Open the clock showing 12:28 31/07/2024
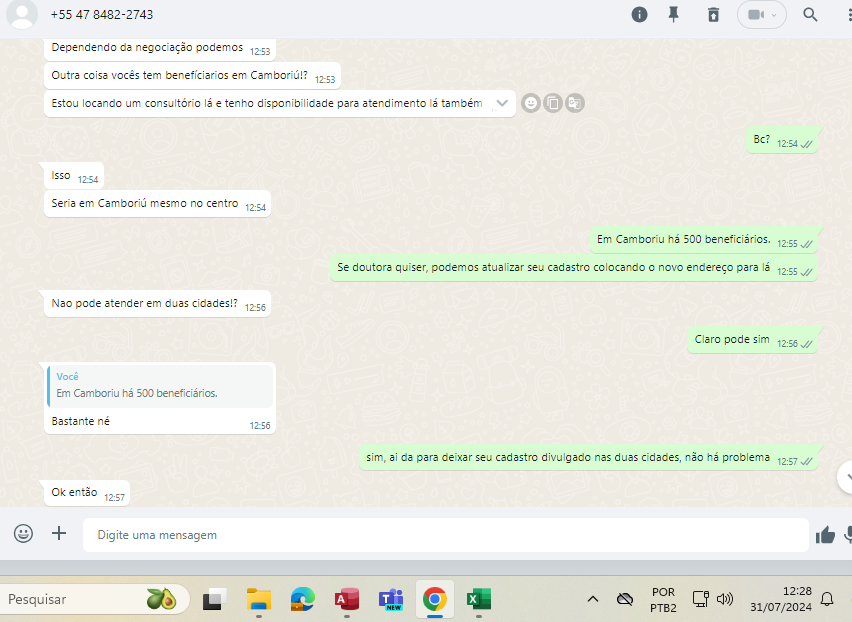 pyautogui.click(x=781, y=599)
